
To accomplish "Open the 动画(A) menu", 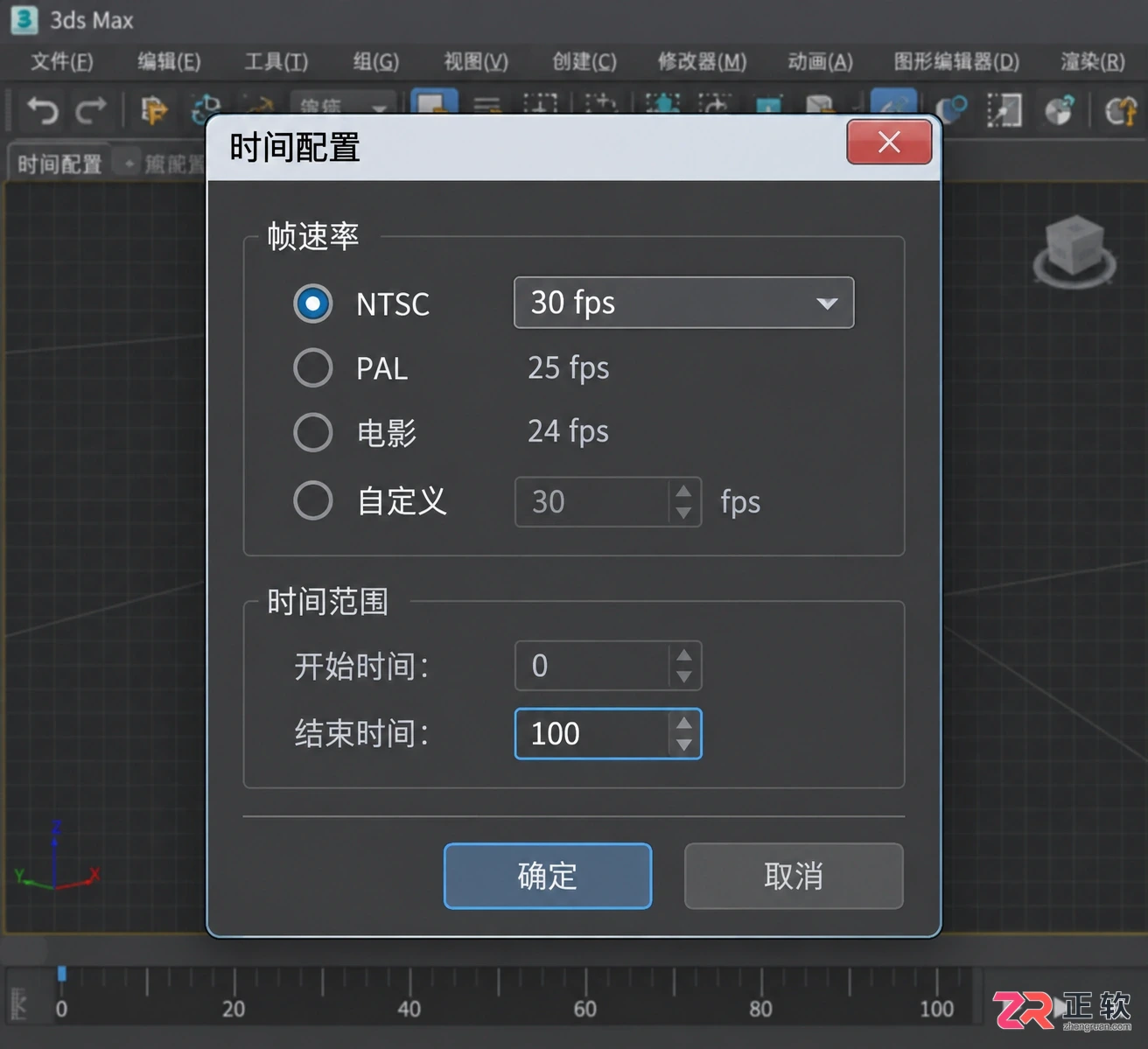I will (820, 61).
